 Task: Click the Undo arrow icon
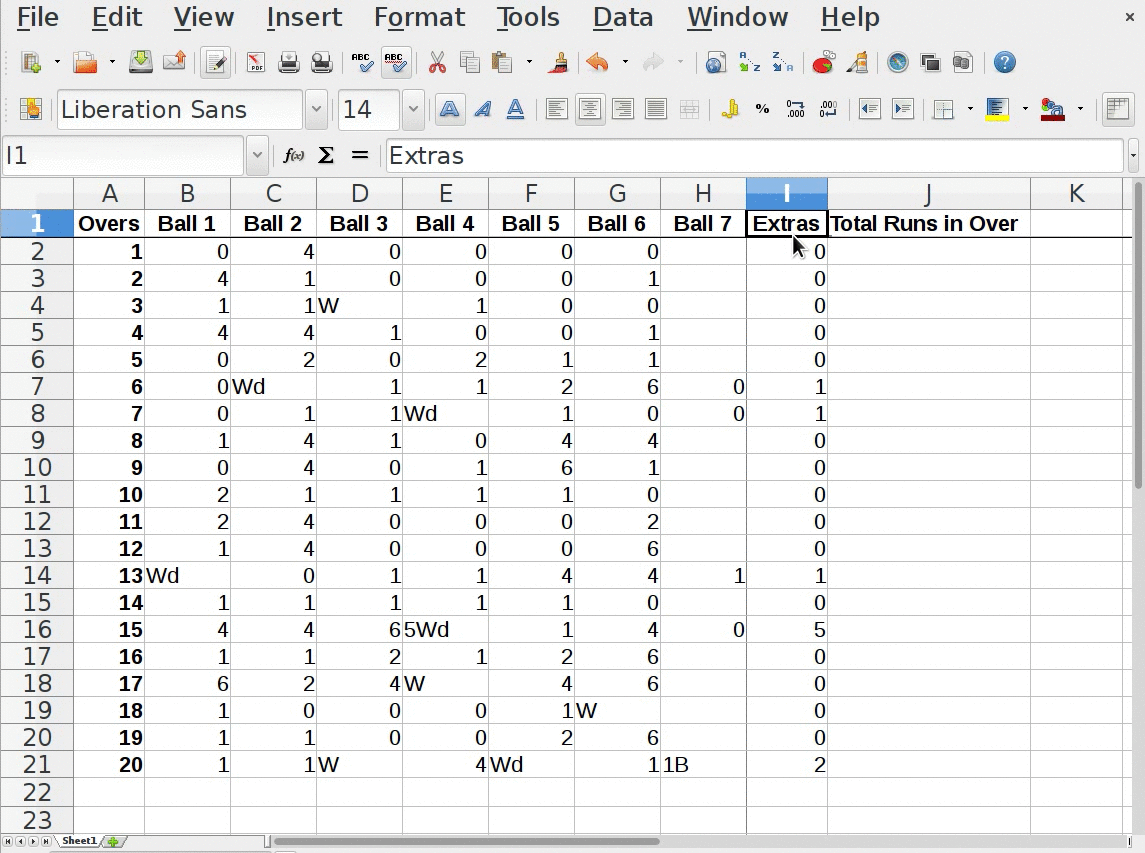click(x=597, y=63)
